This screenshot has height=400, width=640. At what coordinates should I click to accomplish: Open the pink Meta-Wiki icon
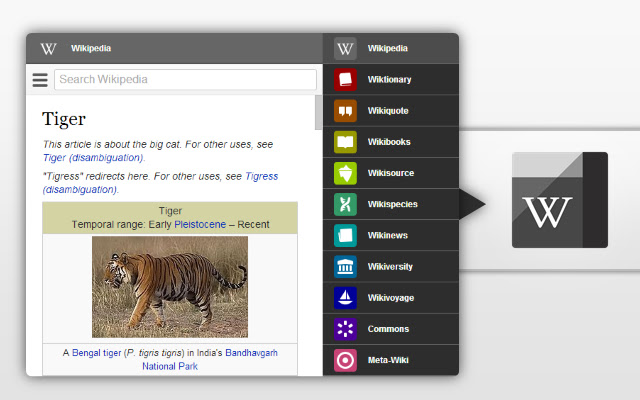(345, 360)
